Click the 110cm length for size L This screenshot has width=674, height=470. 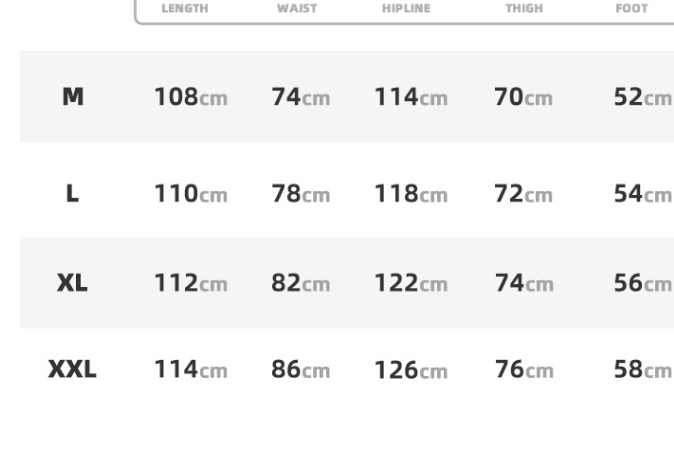click(190, 194)
